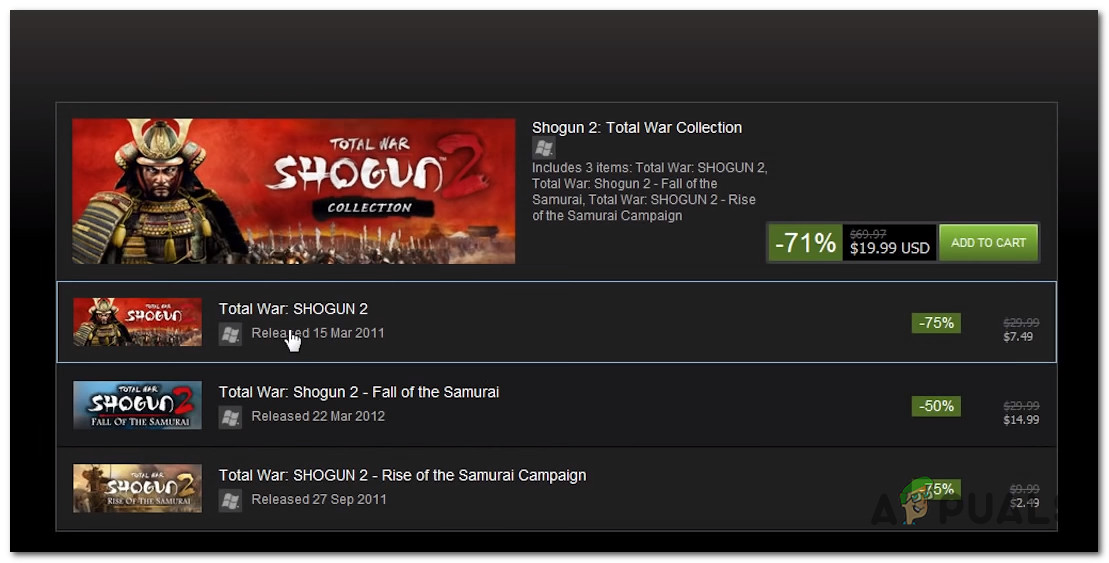This screenshot has height=563, width=1109.
Task: Click the Add to Cart button
Action: [x=988, y=243]
